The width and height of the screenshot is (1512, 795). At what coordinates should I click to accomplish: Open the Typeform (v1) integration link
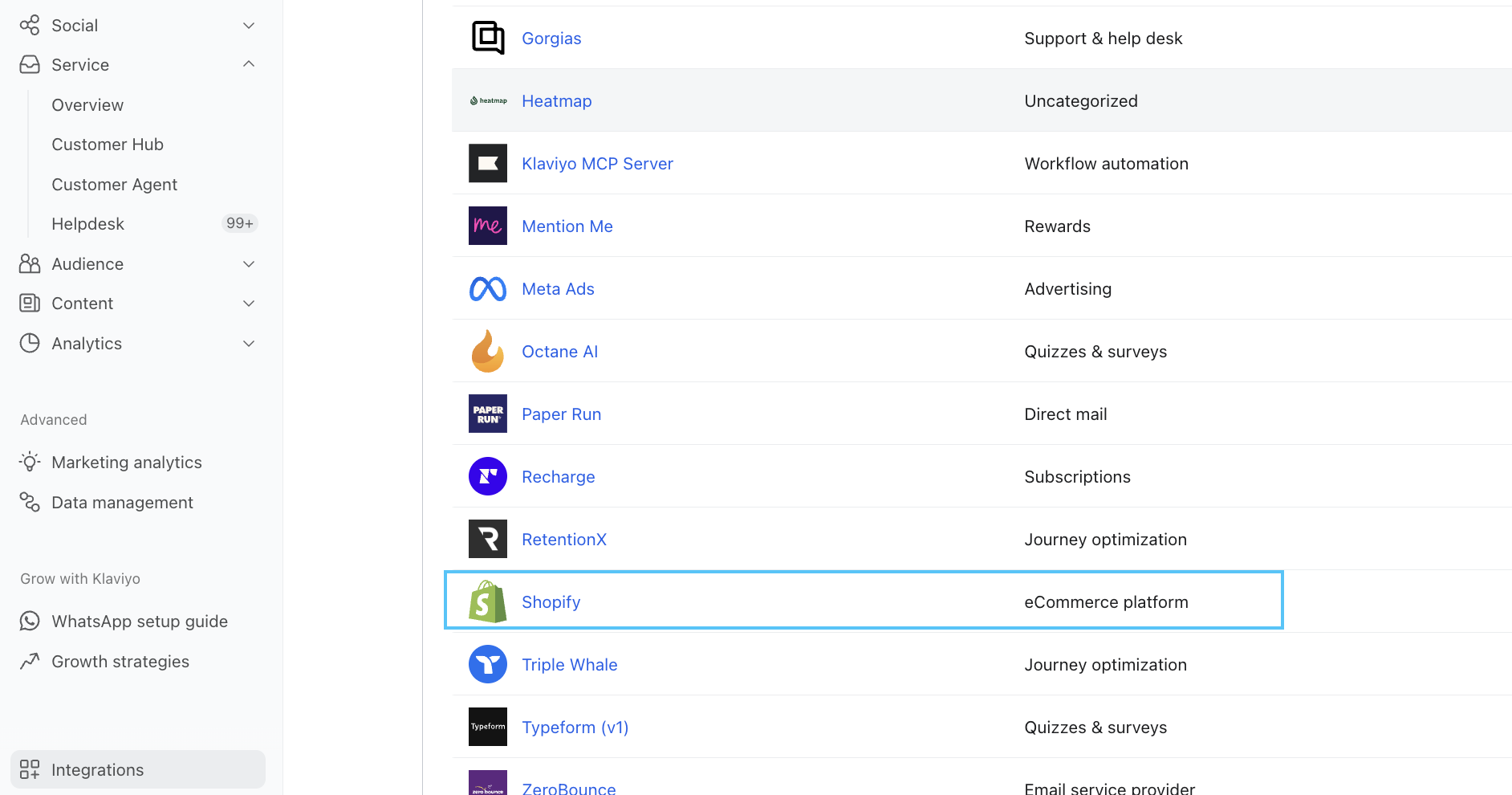pyautogui.click(x=575, y=727)
